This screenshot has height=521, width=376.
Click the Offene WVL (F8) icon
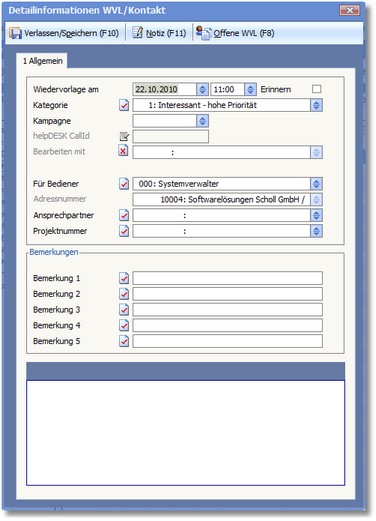[x=203, y=33]
